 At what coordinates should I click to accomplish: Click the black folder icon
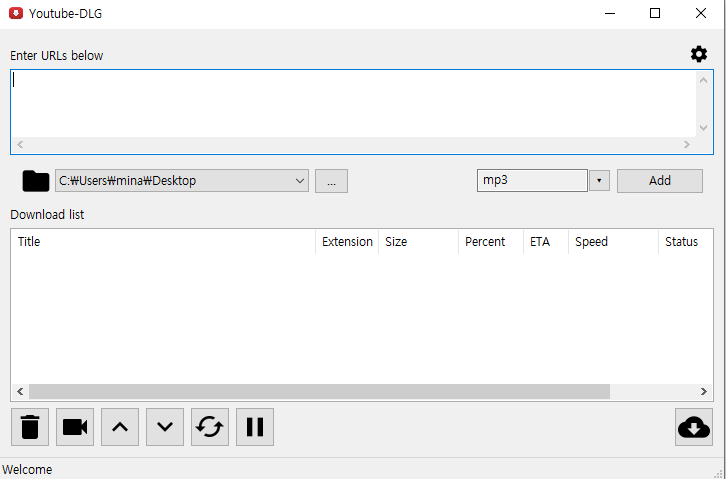pos(36,181)
